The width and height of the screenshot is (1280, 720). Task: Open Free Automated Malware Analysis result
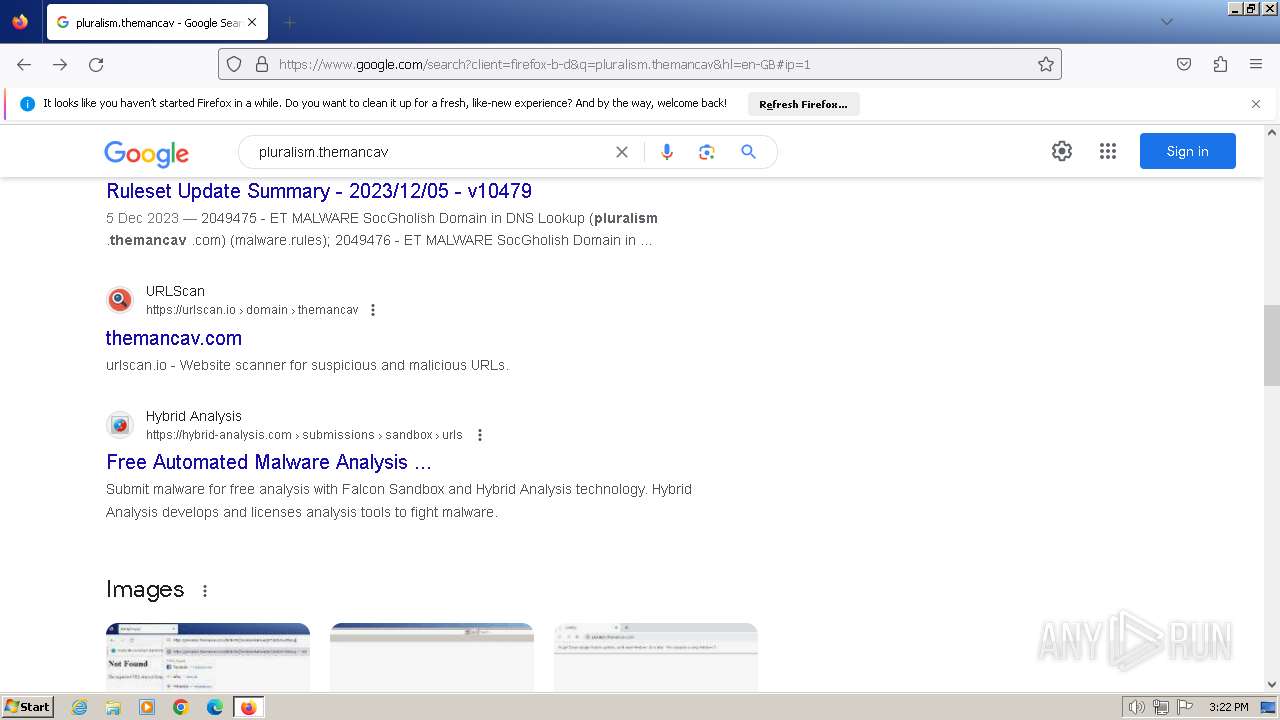269,462
